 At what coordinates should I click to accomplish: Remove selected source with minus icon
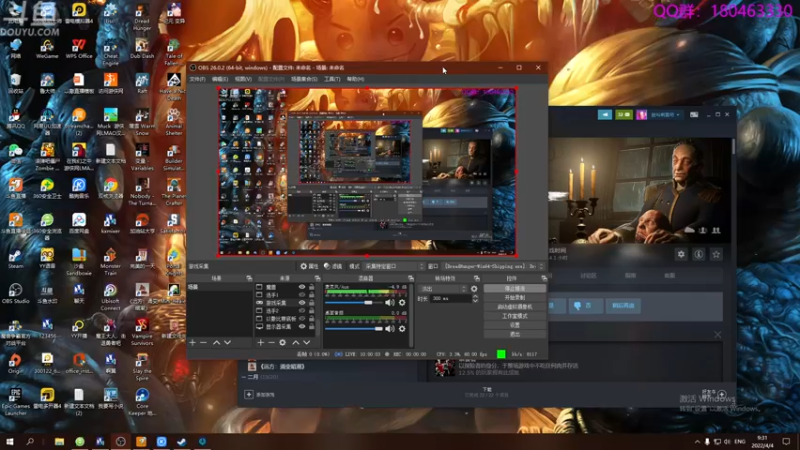[x=271, y=343]
